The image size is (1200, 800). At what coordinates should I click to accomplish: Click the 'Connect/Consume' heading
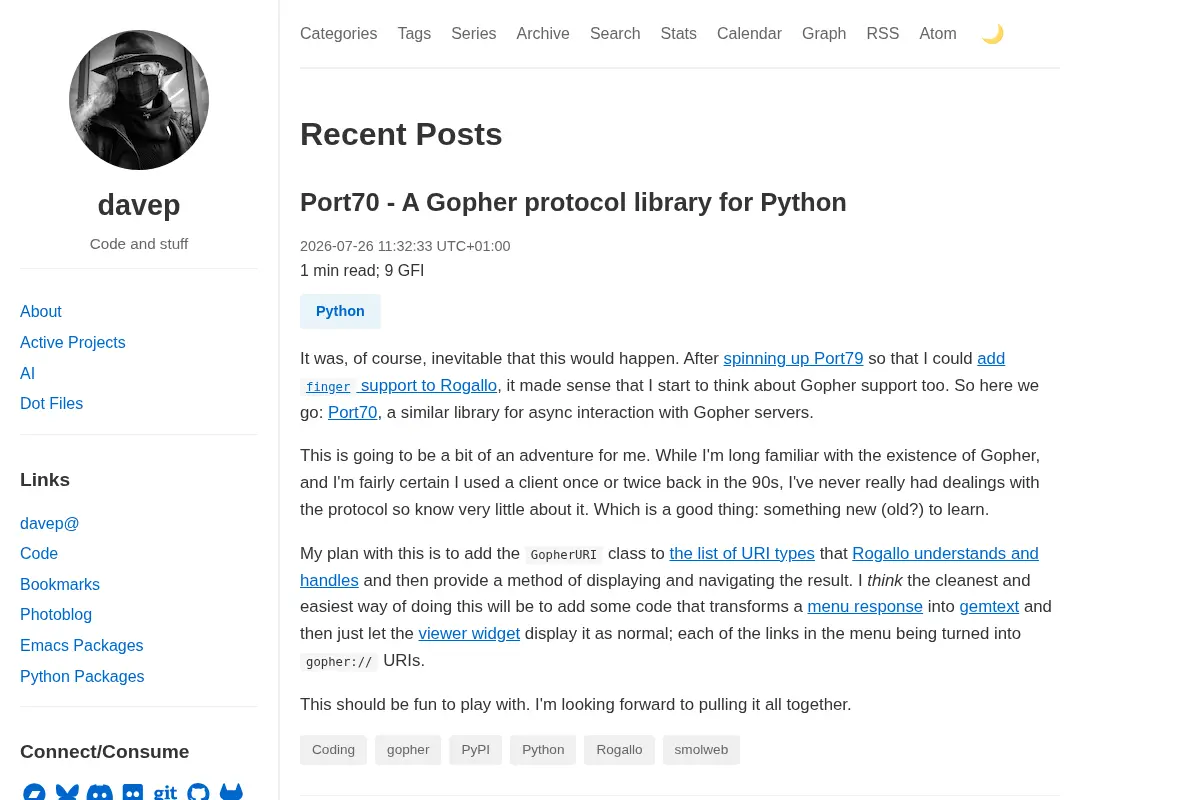(104, 752)
